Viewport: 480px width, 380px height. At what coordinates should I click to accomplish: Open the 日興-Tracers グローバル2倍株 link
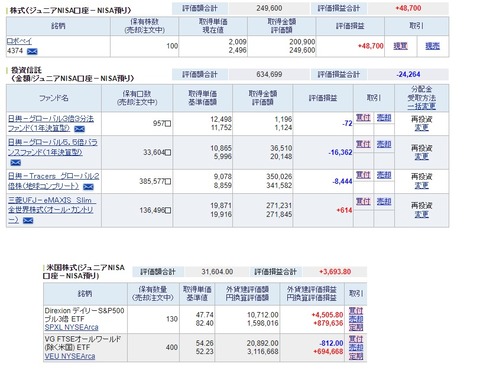(x=53, y=181)
